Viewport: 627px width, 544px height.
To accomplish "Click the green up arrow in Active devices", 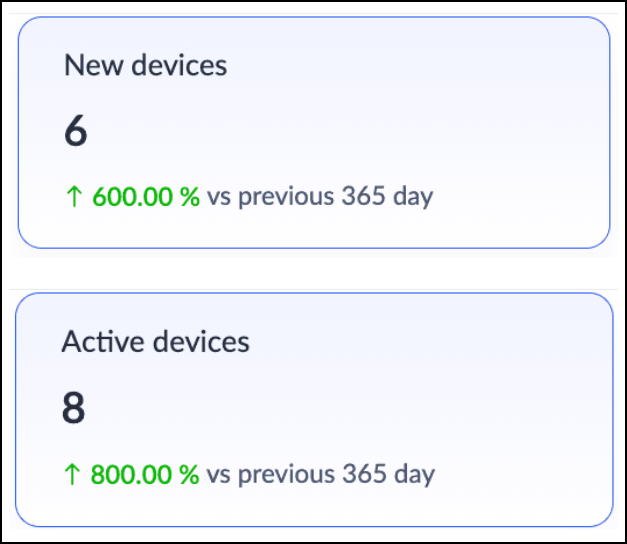I will point(72,473).
